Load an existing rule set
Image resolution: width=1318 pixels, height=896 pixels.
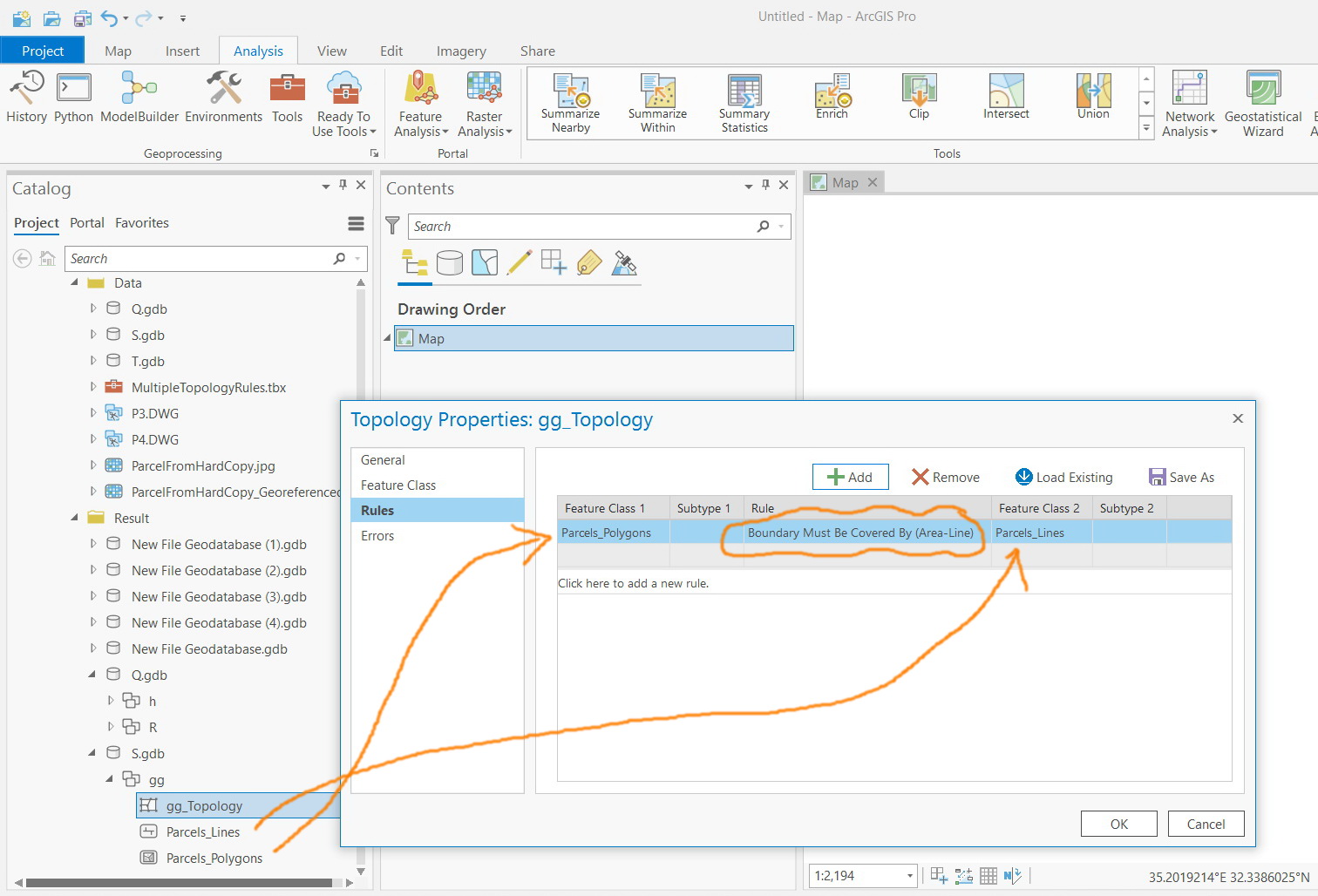[x=1064, y=477]
